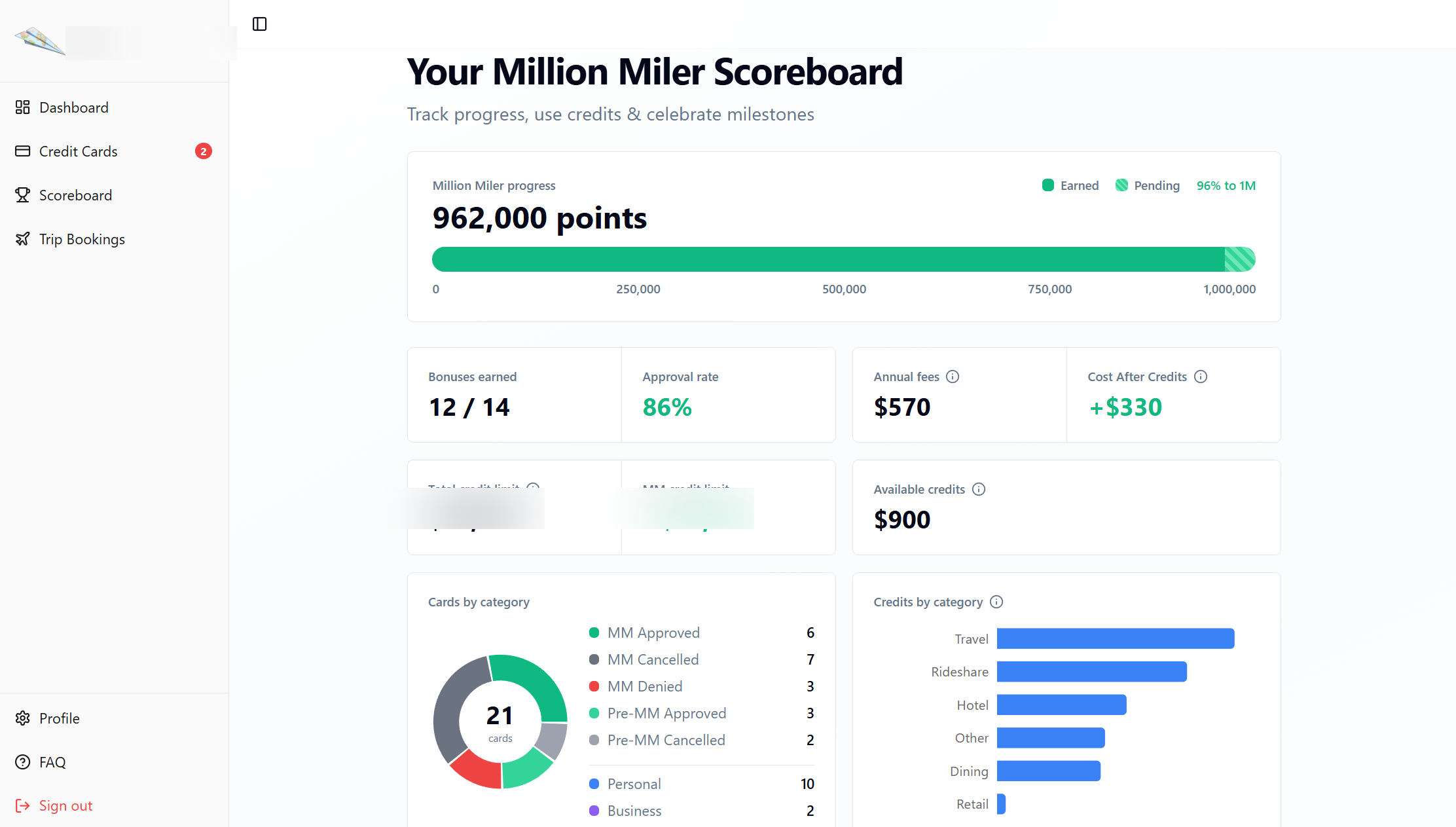Click the 86% approval rate value

point(666,407)
